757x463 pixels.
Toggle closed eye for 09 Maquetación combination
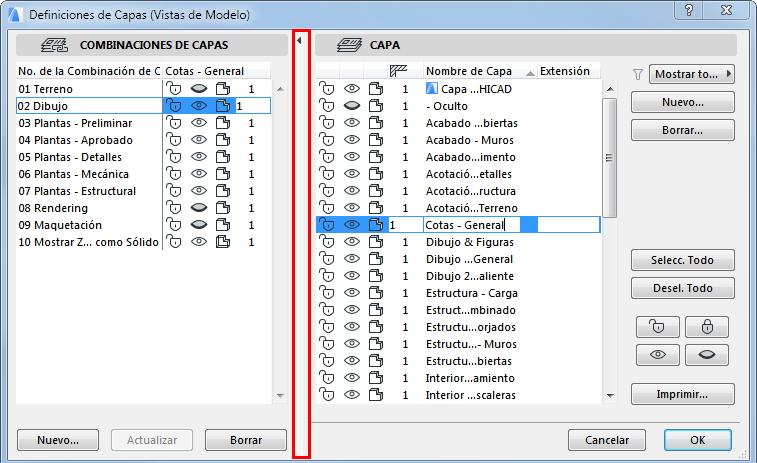click(x=199, y=225)
